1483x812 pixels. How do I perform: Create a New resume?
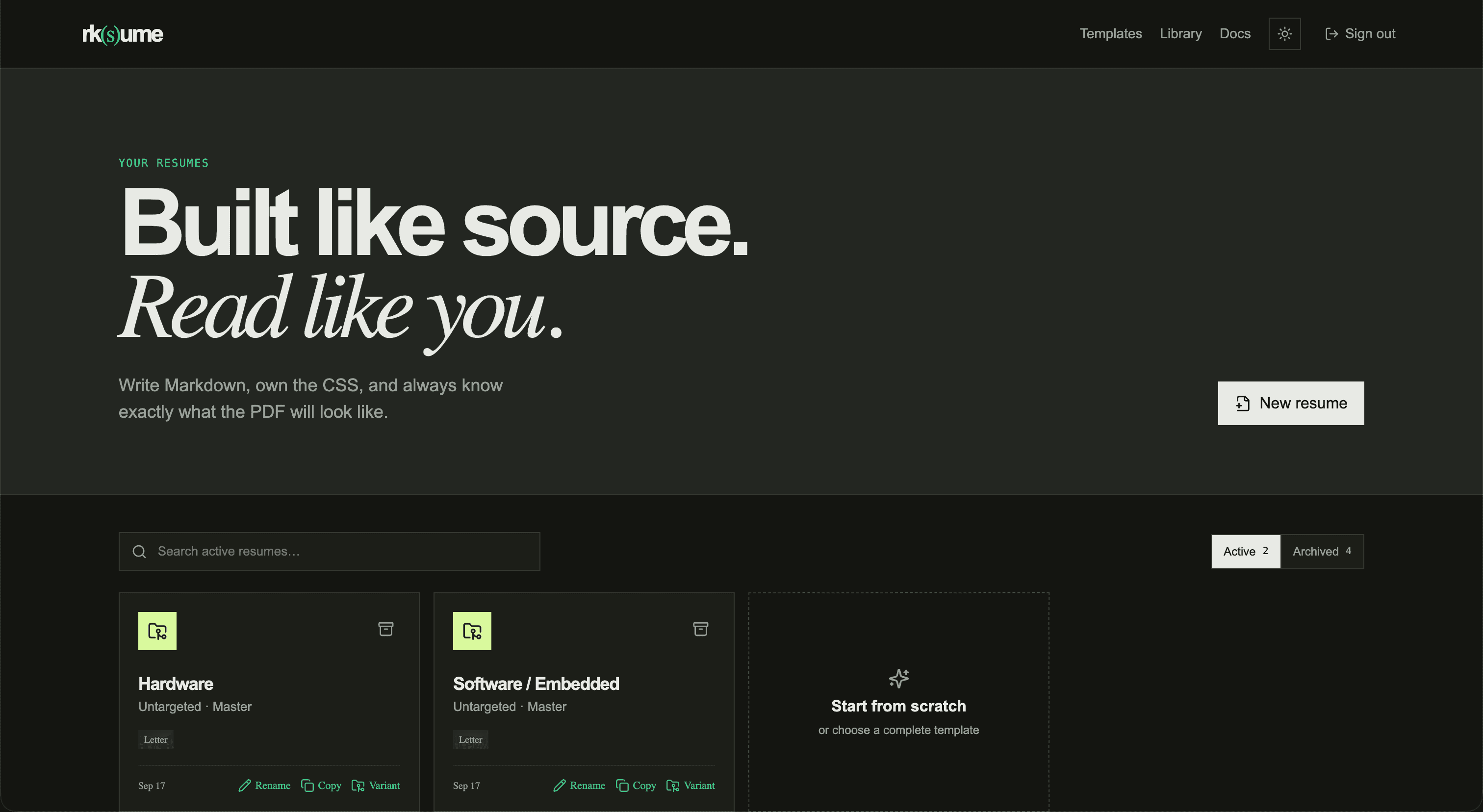(1291, 404)
